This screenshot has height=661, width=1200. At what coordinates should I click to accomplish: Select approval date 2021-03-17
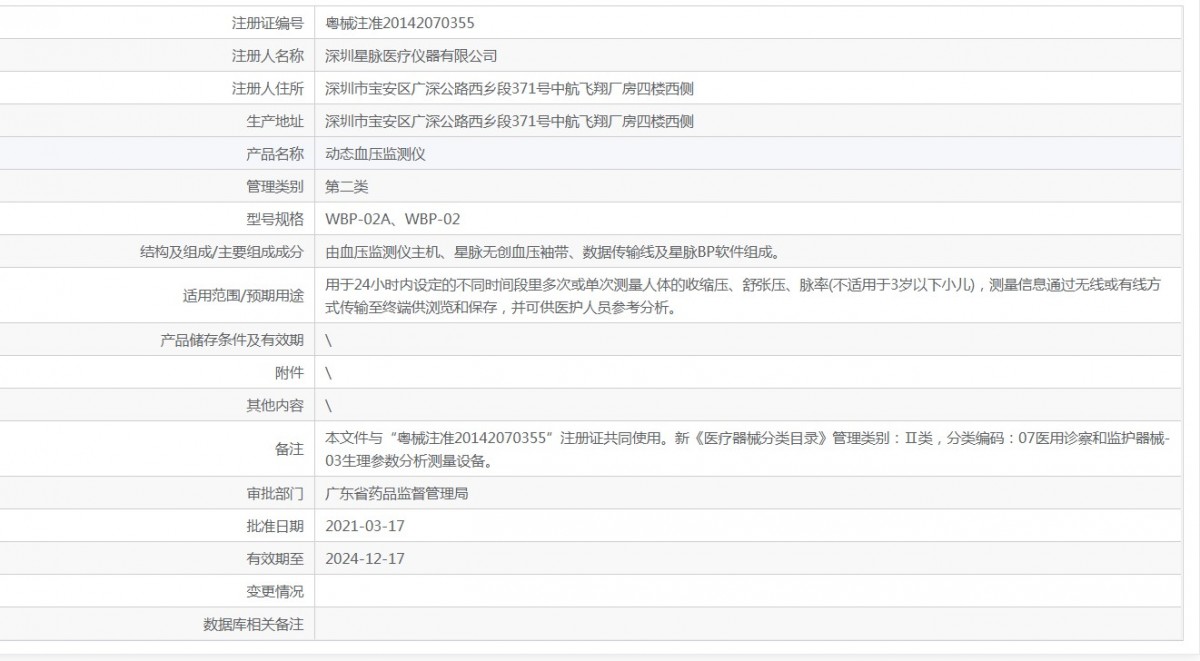point(365,526)
